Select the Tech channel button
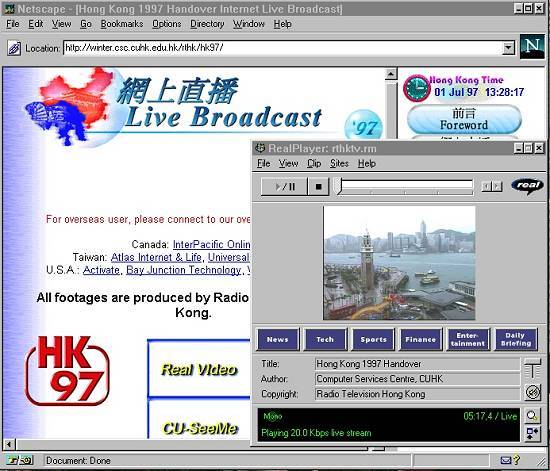 click(325, 339)
